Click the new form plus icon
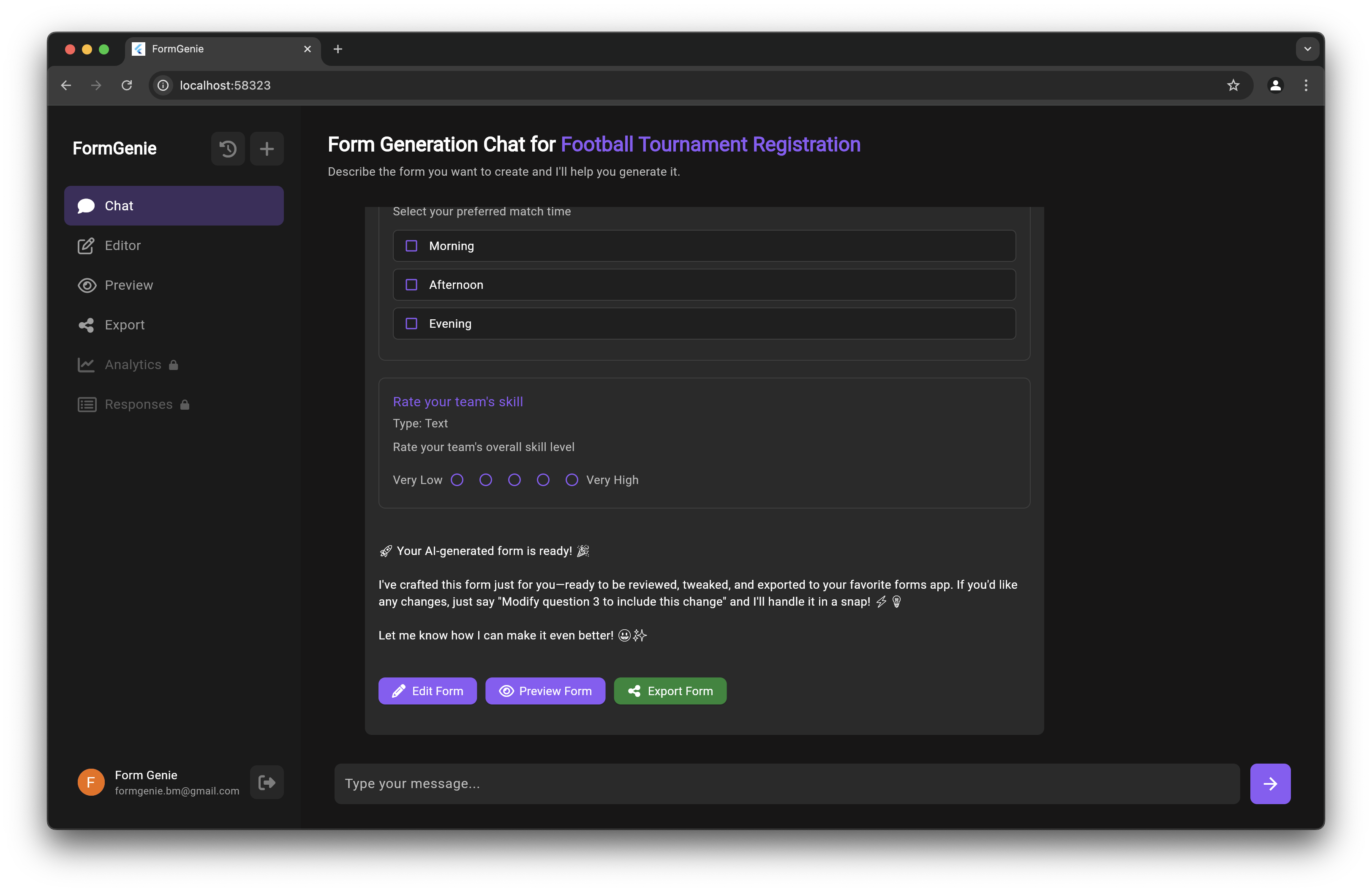Image resolution: width=1372 pixels, height=892 pixels. click(266, 149)
